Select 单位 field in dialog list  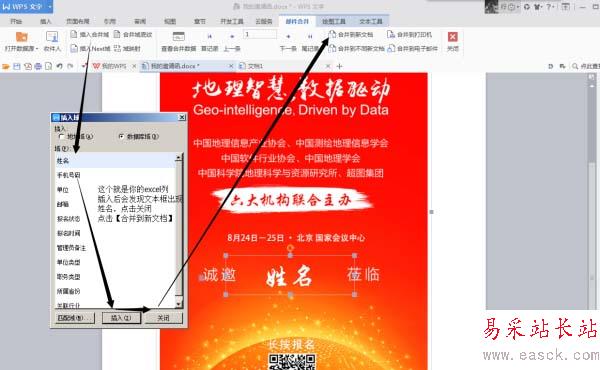tap(115, 190)
